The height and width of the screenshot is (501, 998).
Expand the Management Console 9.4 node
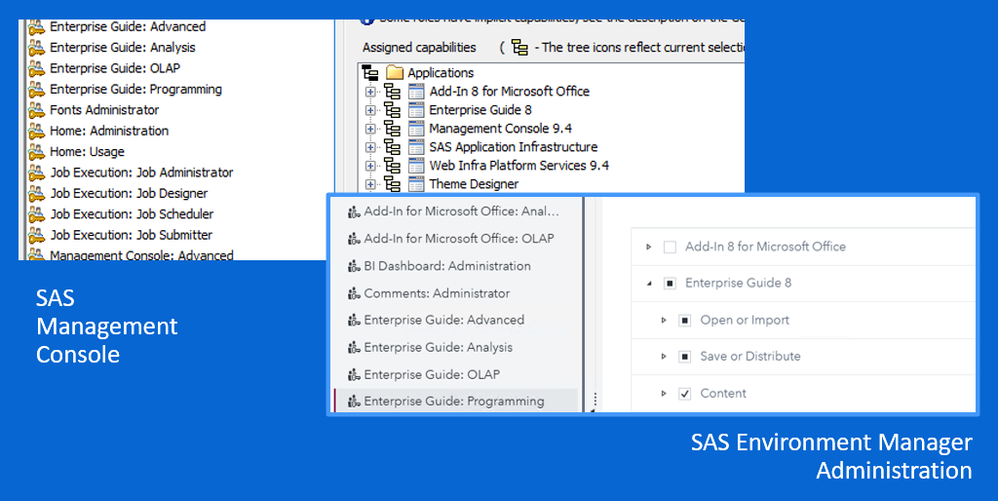(370, 129)
